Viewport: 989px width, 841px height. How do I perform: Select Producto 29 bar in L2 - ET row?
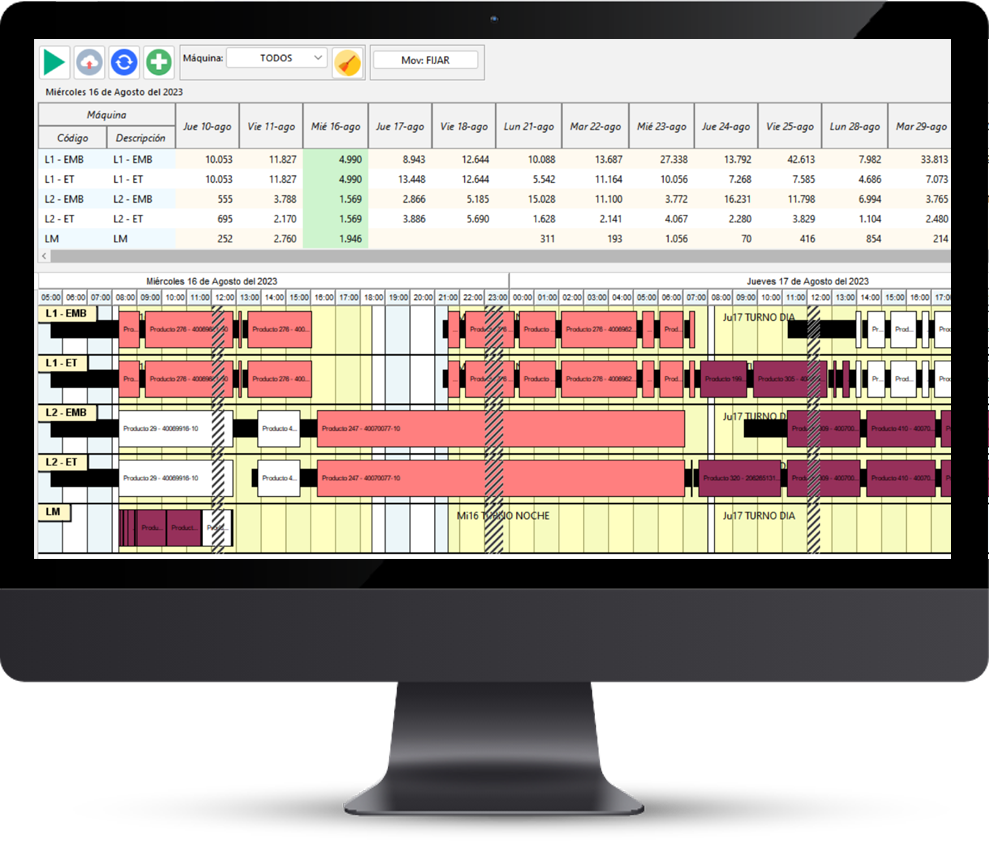(175, 478)
